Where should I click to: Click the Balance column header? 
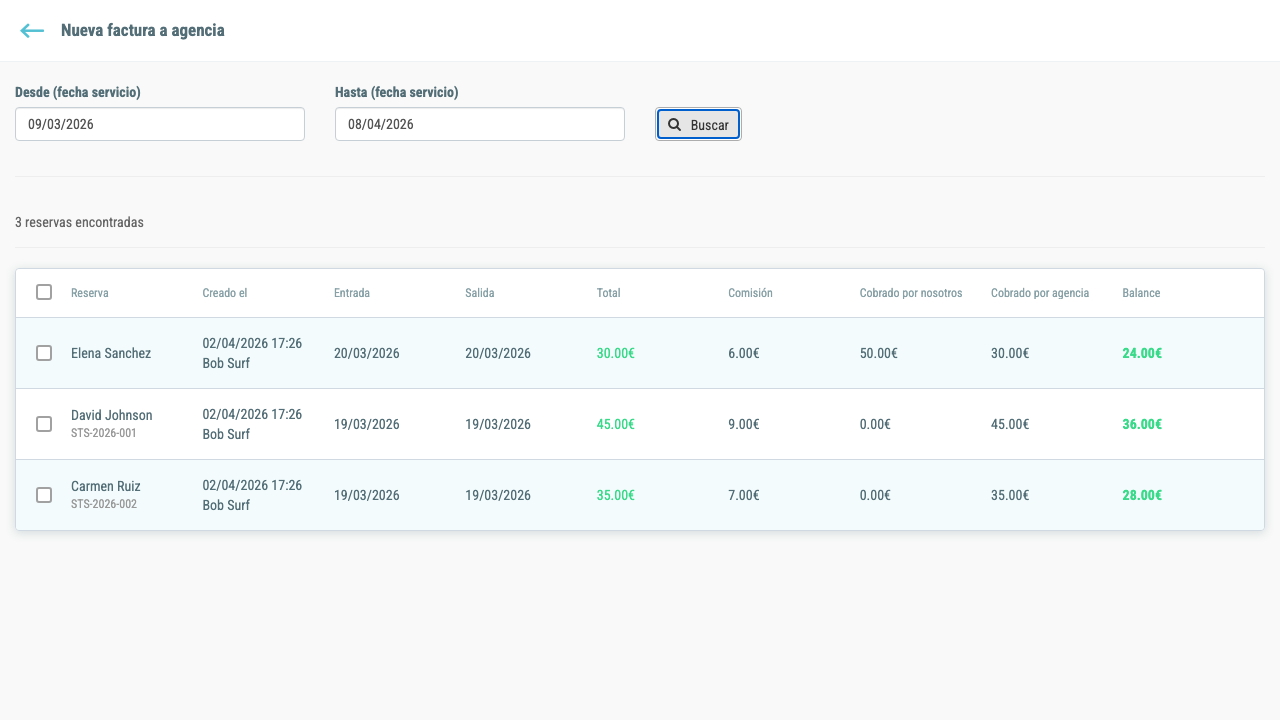click(x=1141, y=293)
